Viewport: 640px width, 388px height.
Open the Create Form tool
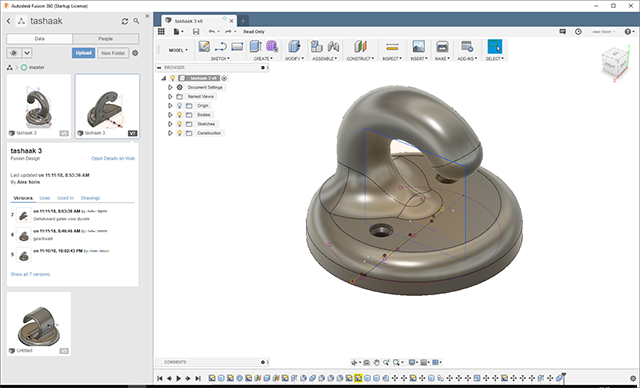click(272, 47)
